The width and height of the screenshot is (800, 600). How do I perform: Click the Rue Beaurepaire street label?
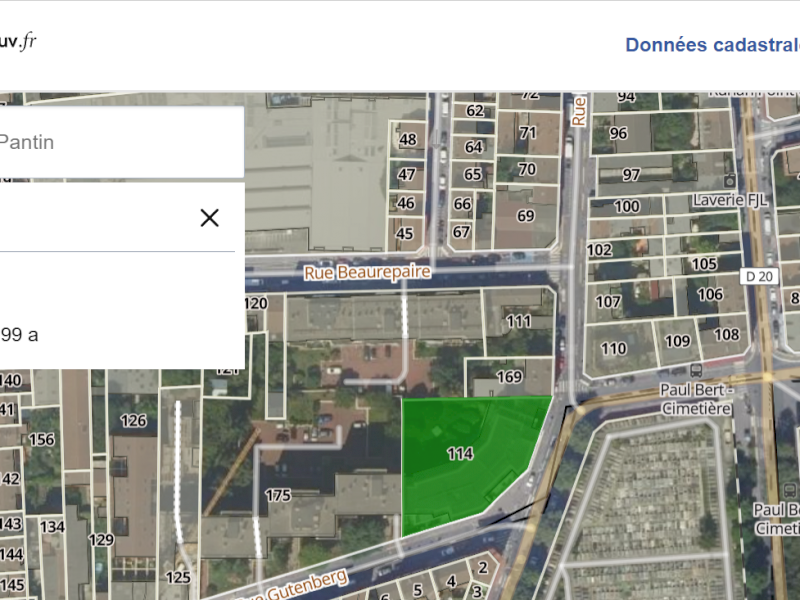tap(368, 272)
